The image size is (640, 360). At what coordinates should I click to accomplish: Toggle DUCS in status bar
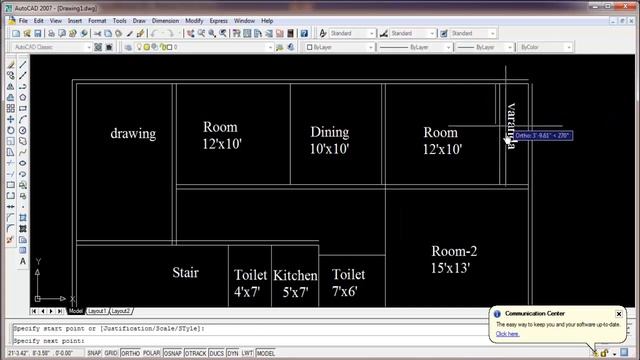tap(216, 353)
